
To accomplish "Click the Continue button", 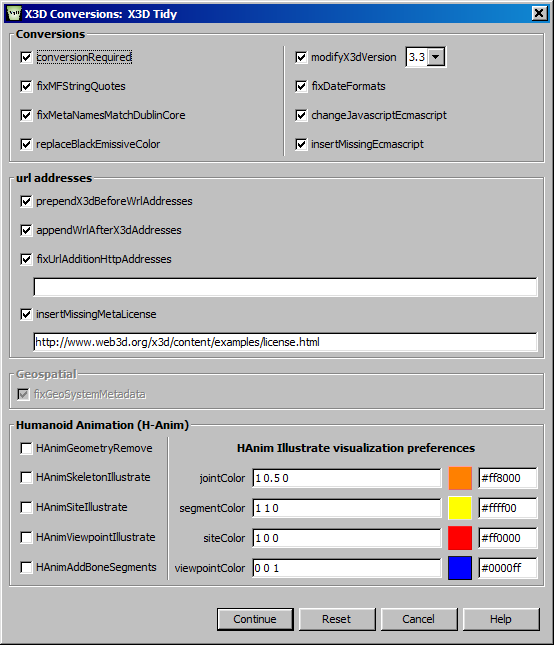I will pyautogui.click(x=255, y=619).
